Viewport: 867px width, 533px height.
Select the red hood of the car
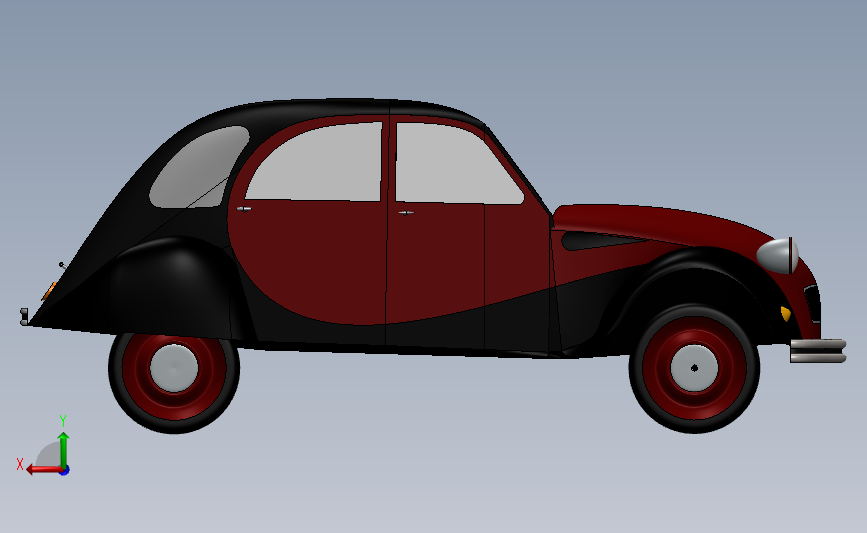[664, 222]
